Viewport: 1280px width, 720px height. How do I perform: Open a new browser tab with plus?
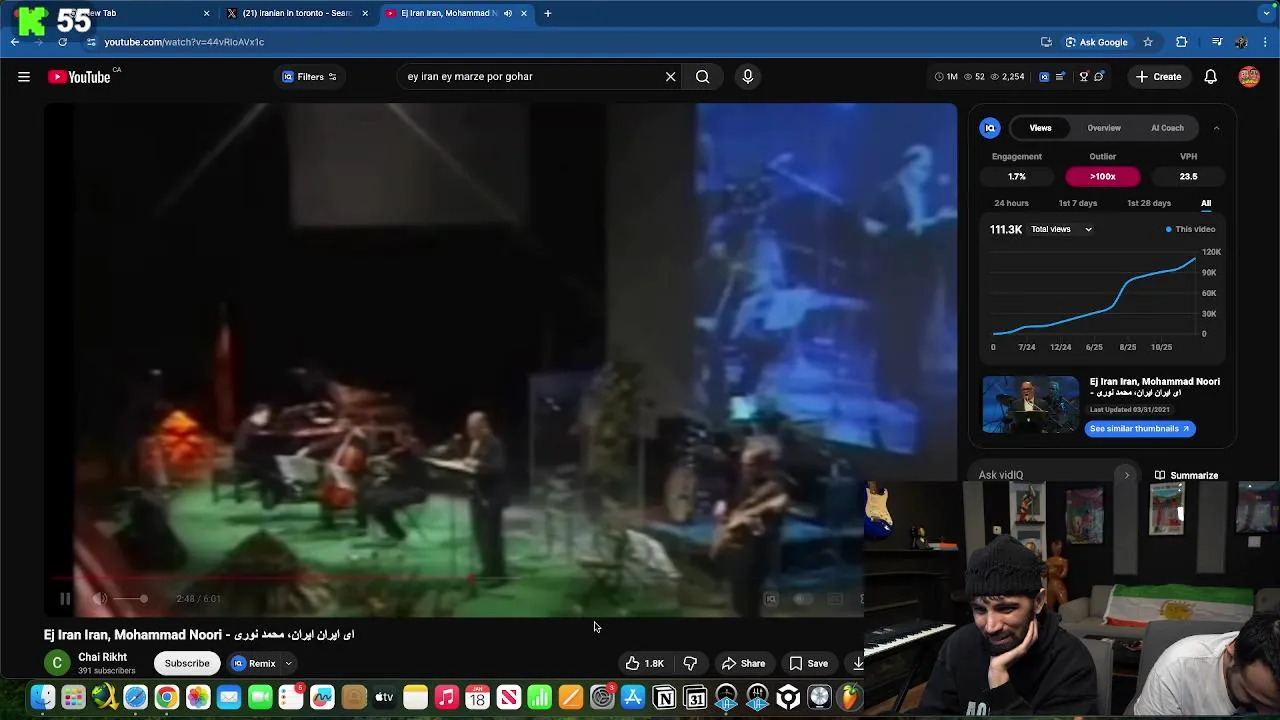[548, 13]
